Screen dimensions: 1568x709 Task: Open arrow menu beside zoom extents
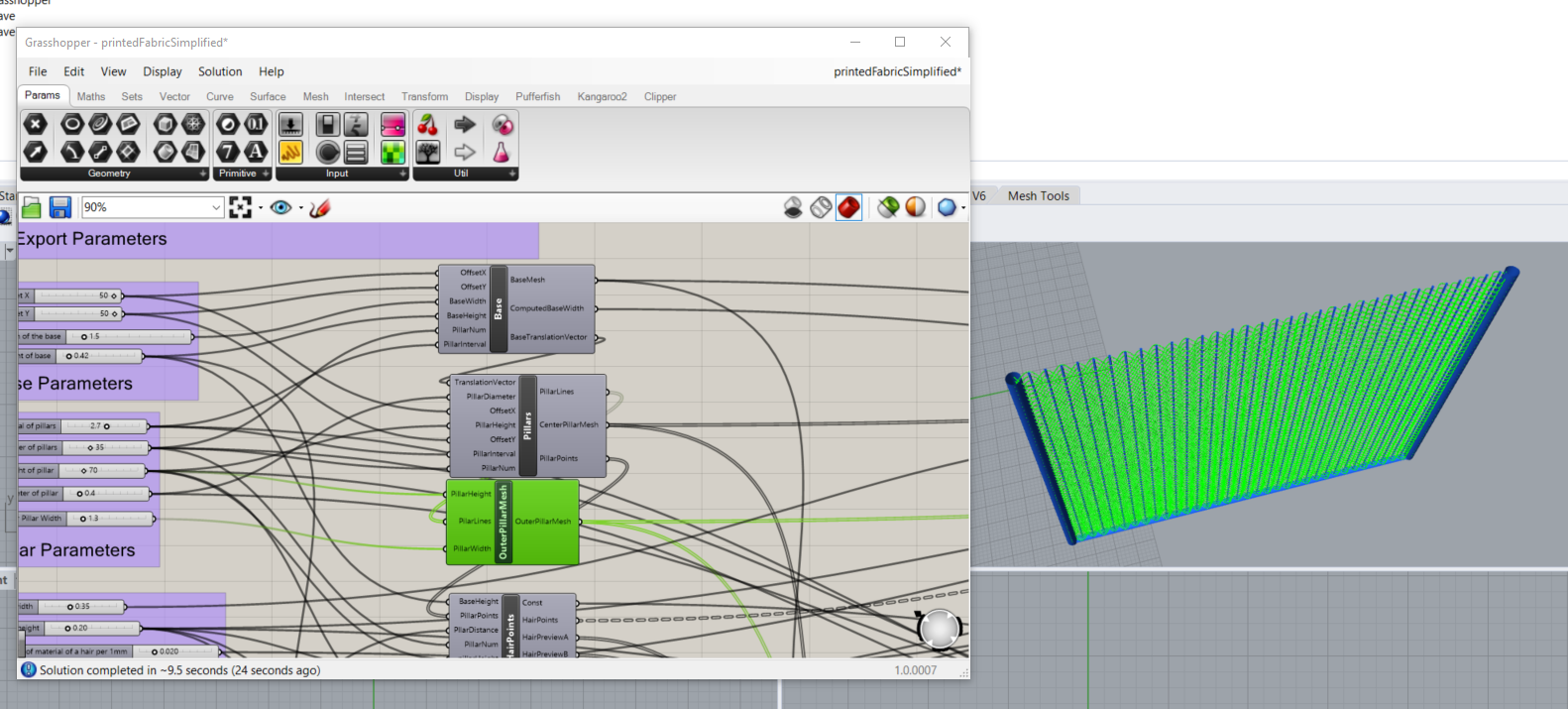point(260,208)
